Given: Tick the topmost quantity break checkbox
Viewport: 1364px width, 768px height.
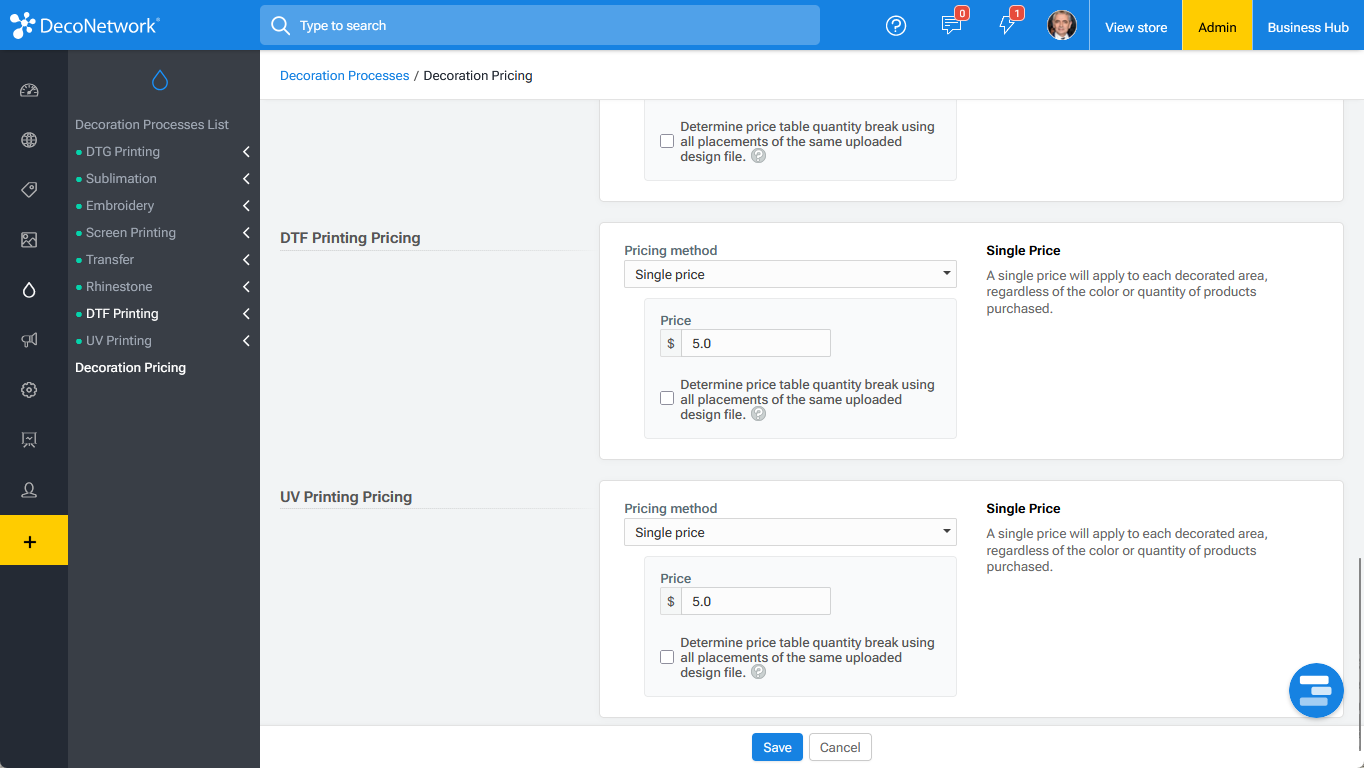Looking at the screenshot, I should [667, 141].
